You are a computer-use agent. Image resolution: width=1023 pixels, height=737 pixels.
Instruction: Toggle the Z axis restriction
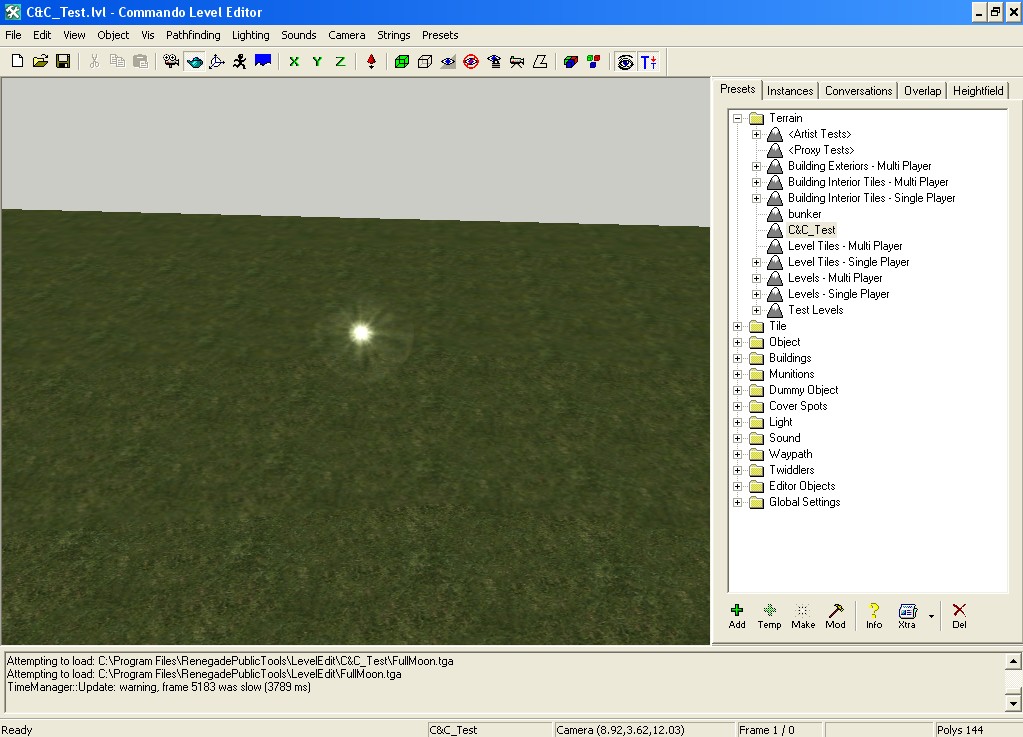pos(340,62)
